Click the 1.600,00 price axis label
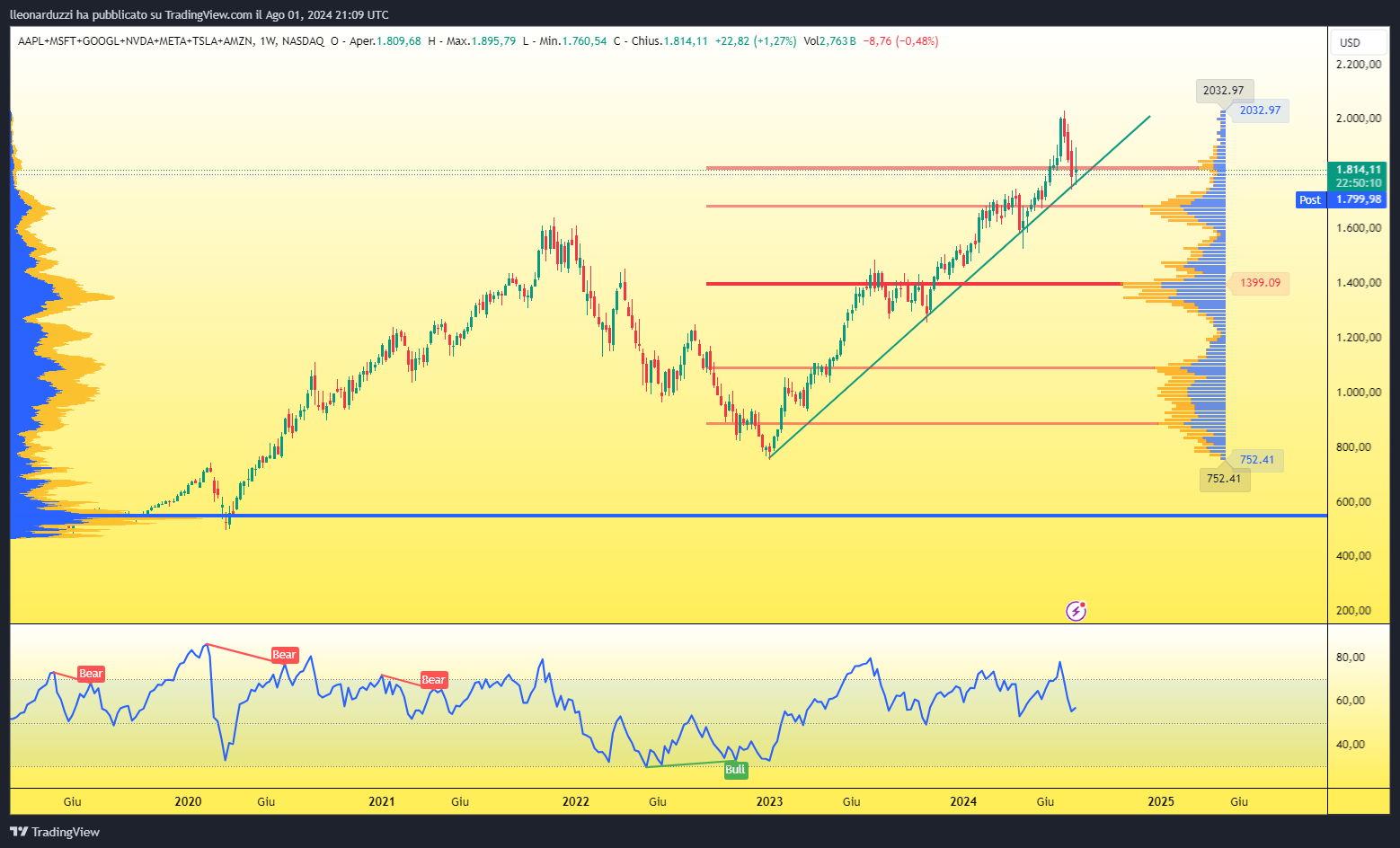 click(1358, 228)
